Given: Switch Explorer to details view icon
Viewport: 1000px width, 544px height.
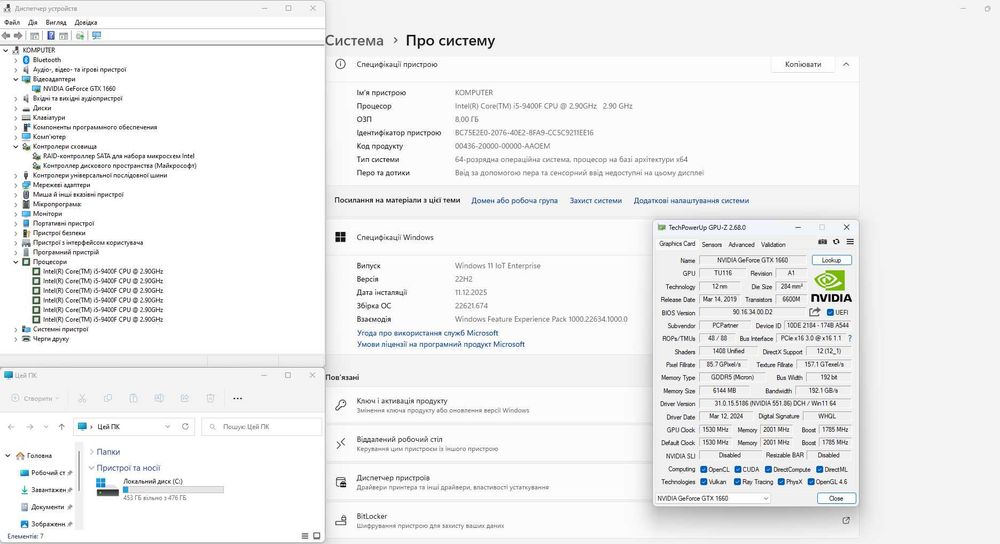Looking at the screenshot, I should tap(305, 536).
